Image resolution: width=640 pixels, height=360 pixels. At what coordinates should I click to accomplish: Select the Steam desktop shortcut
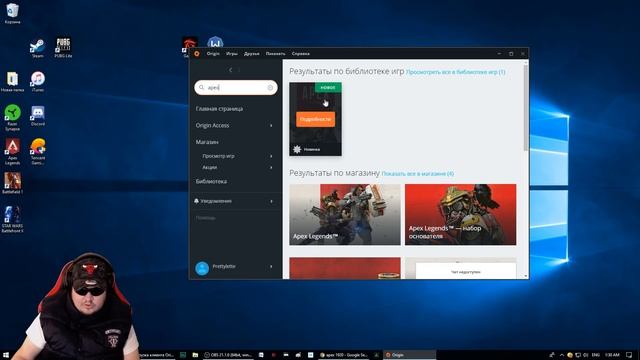[38, 48]
